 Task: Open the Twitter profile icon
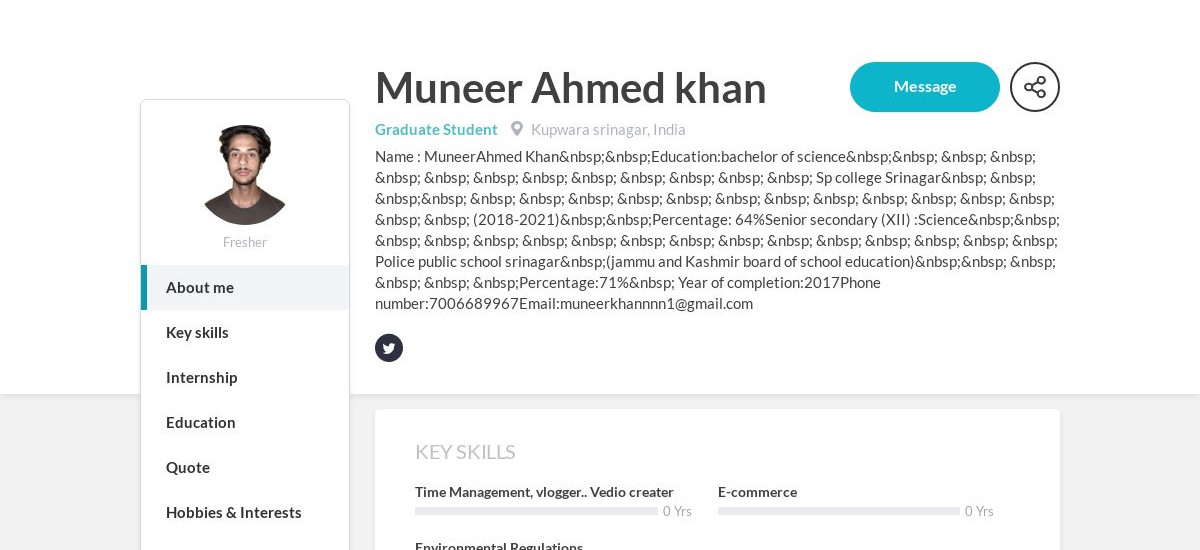[389, 348]
